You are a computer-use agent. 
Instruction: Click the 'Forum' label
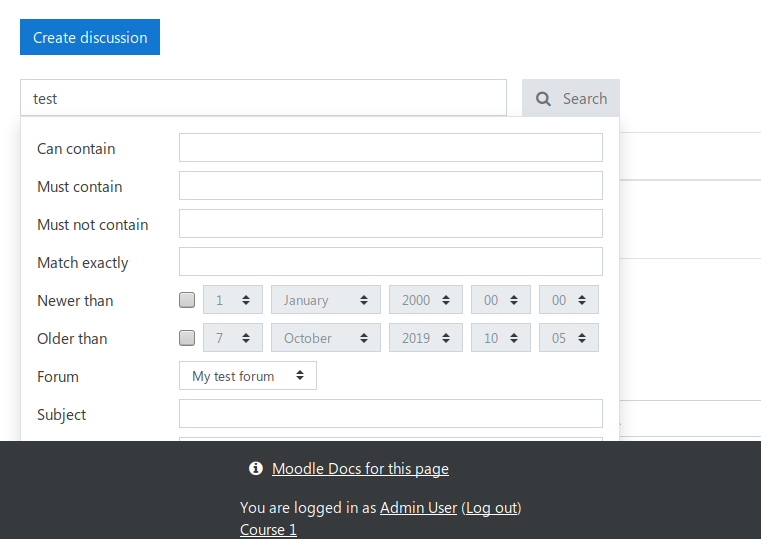[x=58, y=376]
